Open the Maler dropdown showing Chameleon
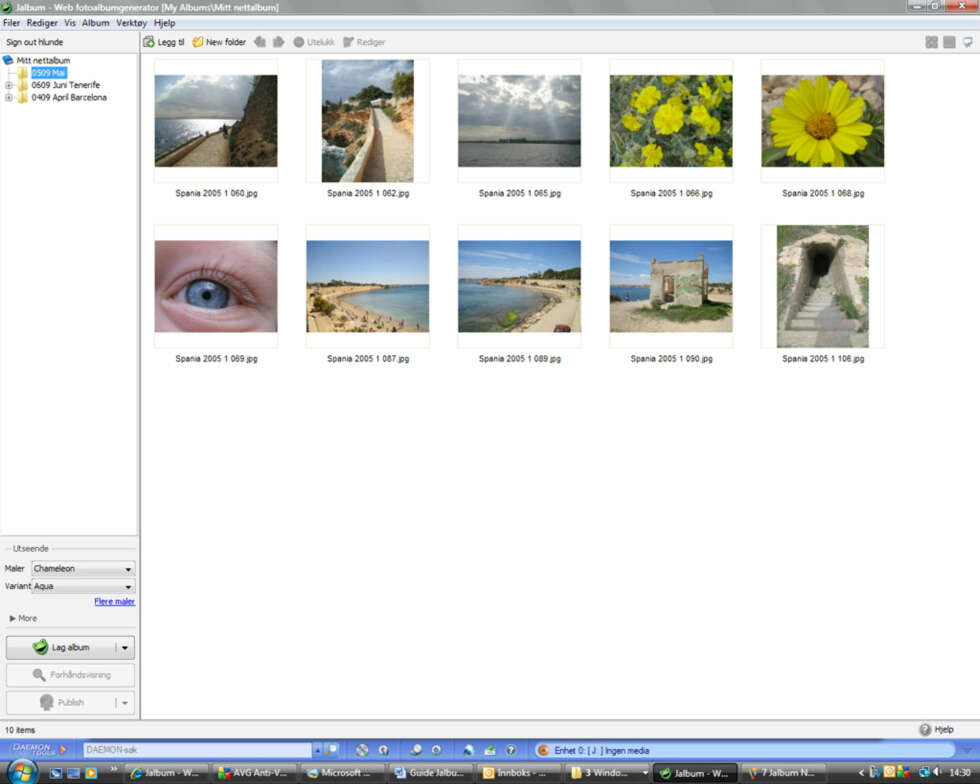 click(82, 568)
